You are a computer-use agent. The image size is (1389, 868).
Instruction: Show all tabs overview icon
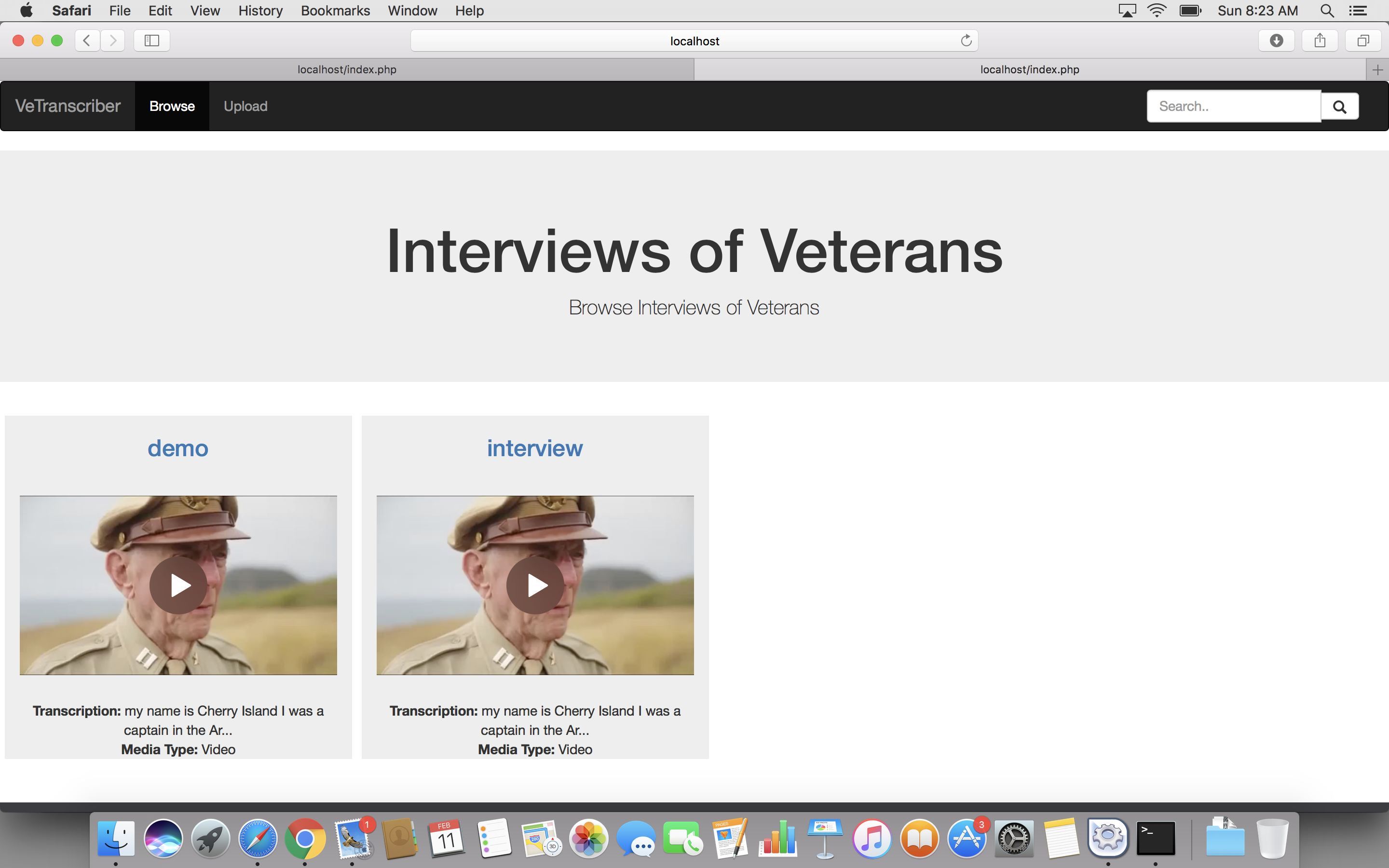(1363, 41)
